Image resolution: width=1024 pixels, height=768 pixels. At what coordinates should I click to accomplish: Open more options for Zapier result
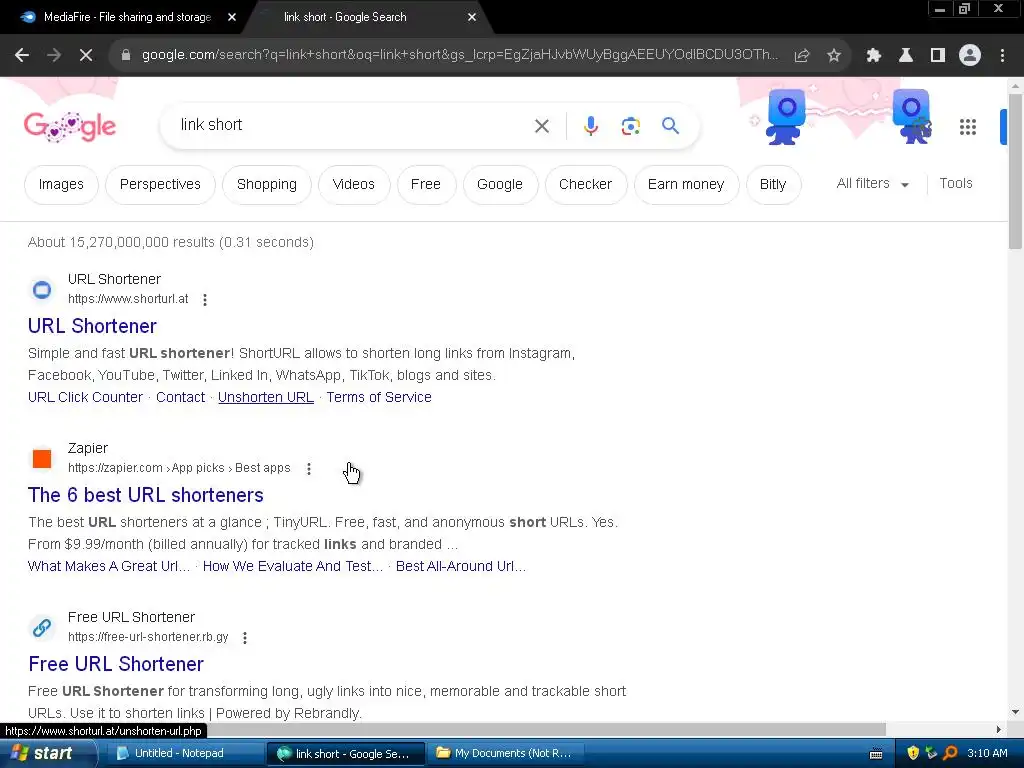309,469
